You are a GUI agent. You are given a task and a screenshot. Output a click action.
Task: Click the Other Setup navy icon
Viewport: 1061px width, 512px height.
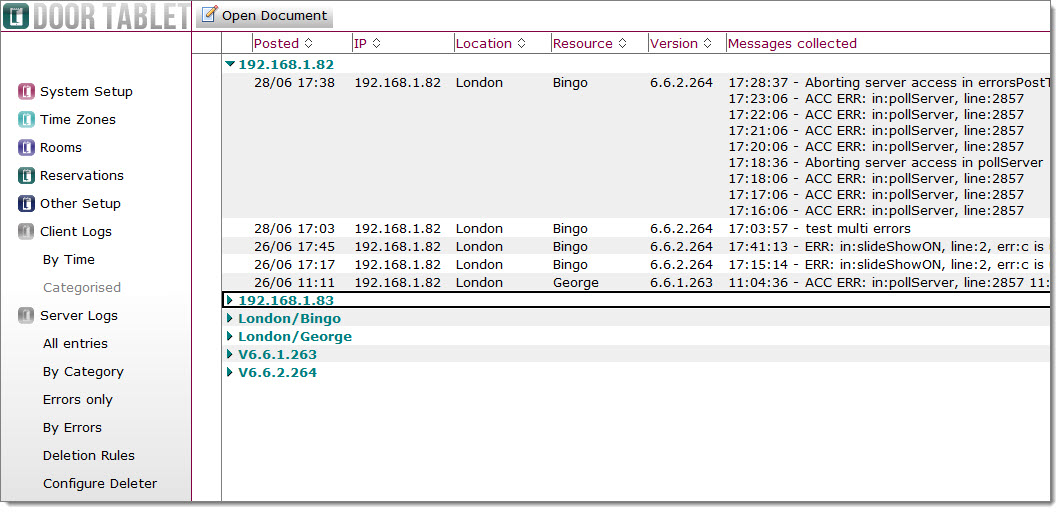pyautogui.click(x=26, y=204)
